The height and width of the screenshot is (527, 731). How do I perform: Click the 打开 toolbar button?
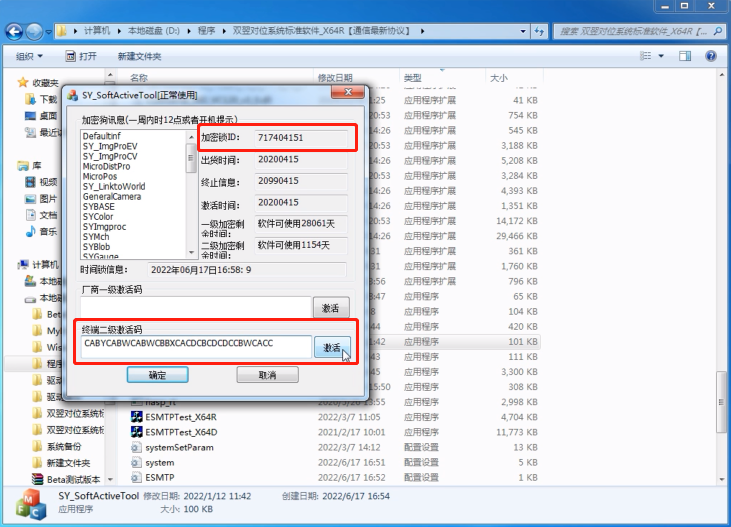(x=81, y=56)
